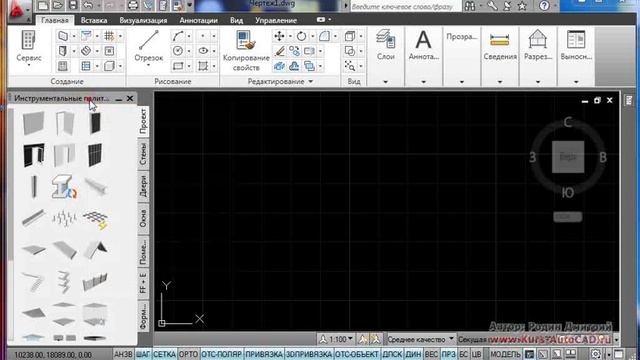Select the Rotate tool in Редактирование
Viewport: 640px width, 360px height.
(x=302, y=36)
